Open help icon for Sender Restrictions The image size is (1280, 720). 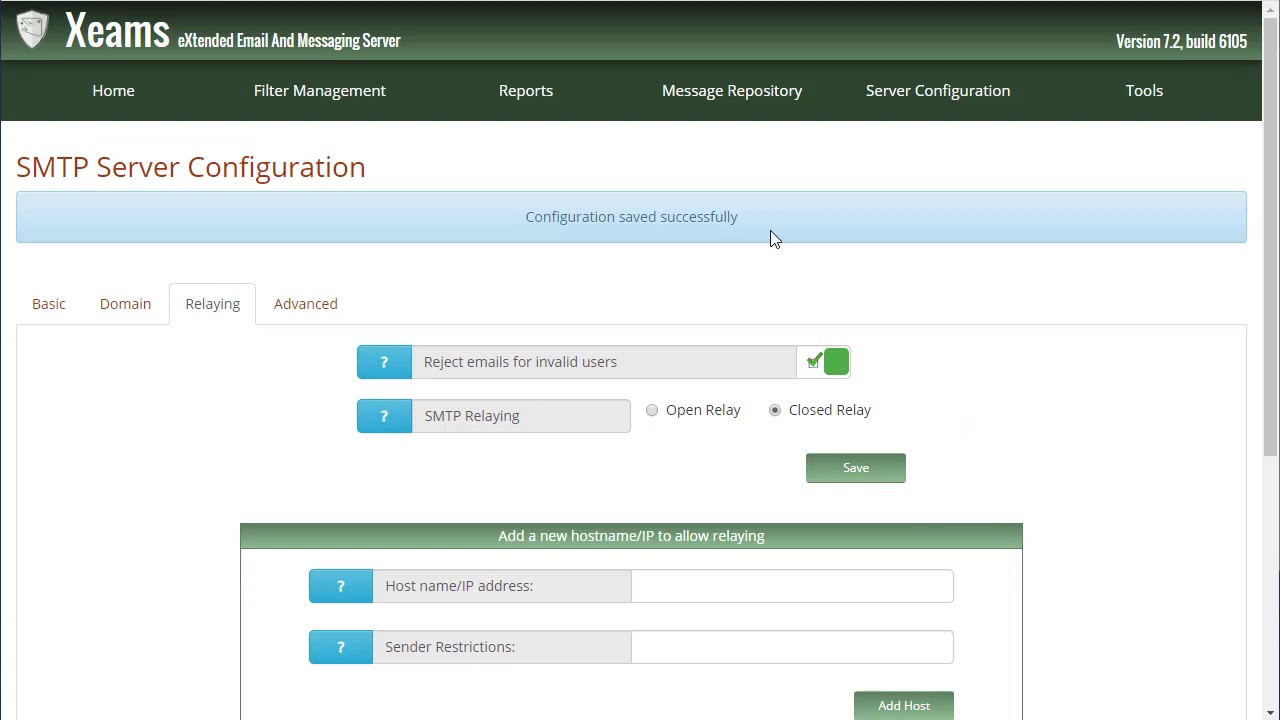coord(341,647)
